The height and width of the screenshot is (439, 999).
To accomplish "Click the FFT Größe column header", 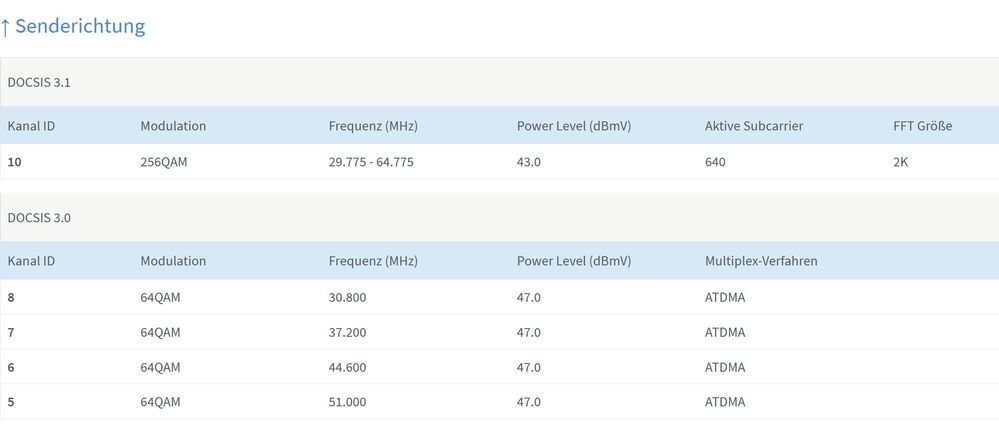I will click(x=922, y=126).
